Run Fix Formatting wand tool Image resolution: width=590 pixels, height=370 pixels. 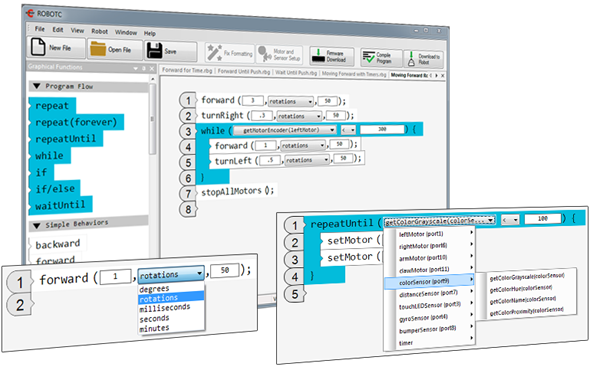click(214, 52)
